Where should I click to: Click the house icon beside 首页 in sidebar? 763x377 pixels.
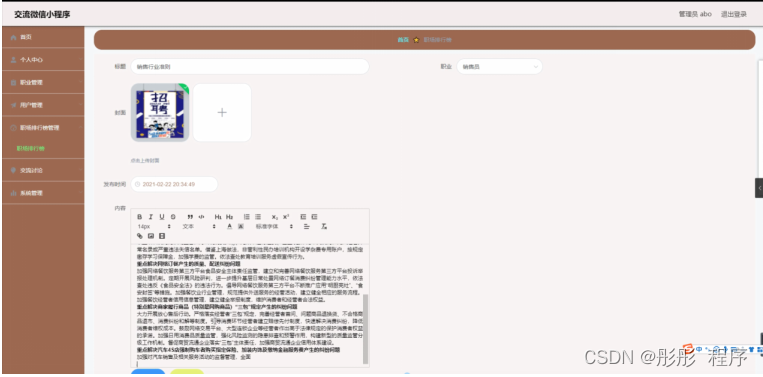click(13, 37)
